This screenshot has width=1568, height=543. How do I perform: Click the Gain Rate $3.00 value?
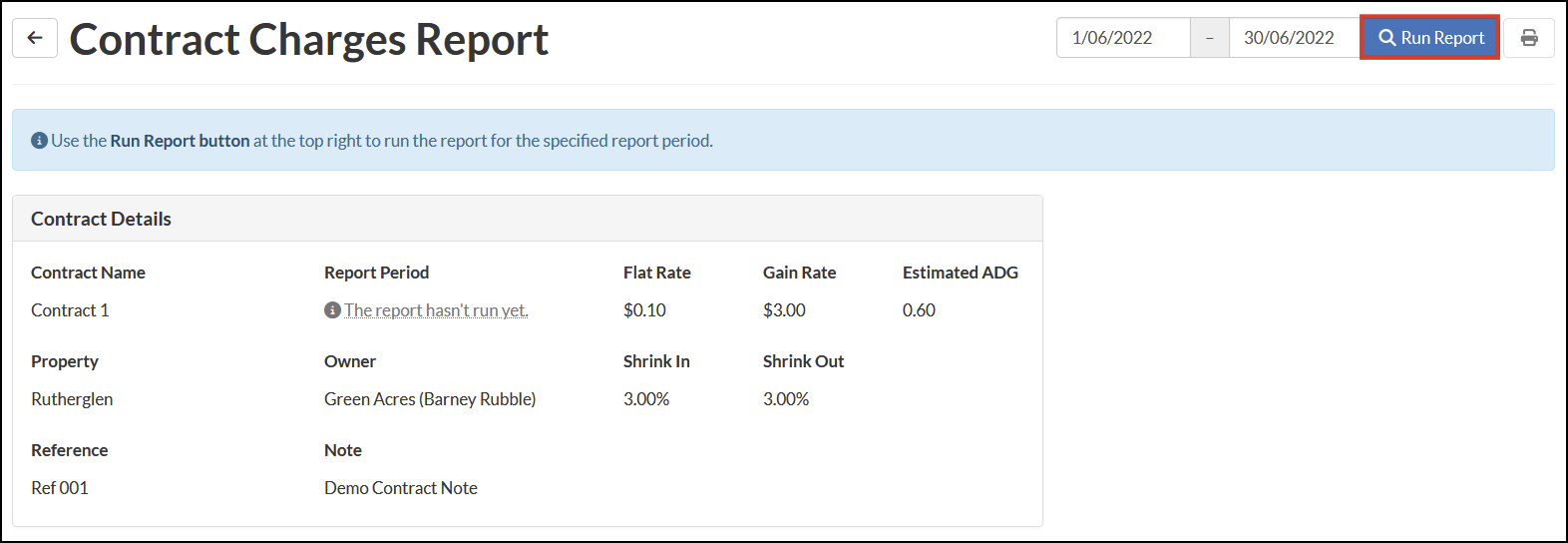pos(784,310)
